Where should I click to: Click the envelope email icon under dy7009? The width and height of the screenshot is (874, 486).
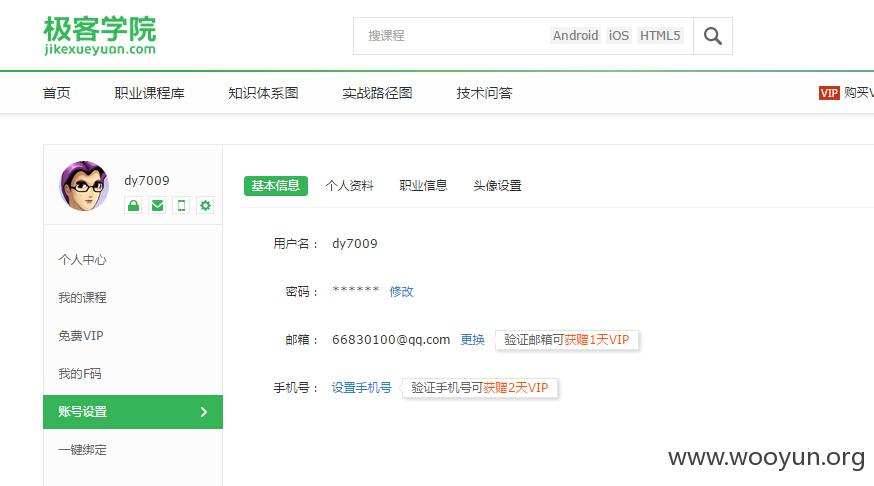tap(158, 206)
